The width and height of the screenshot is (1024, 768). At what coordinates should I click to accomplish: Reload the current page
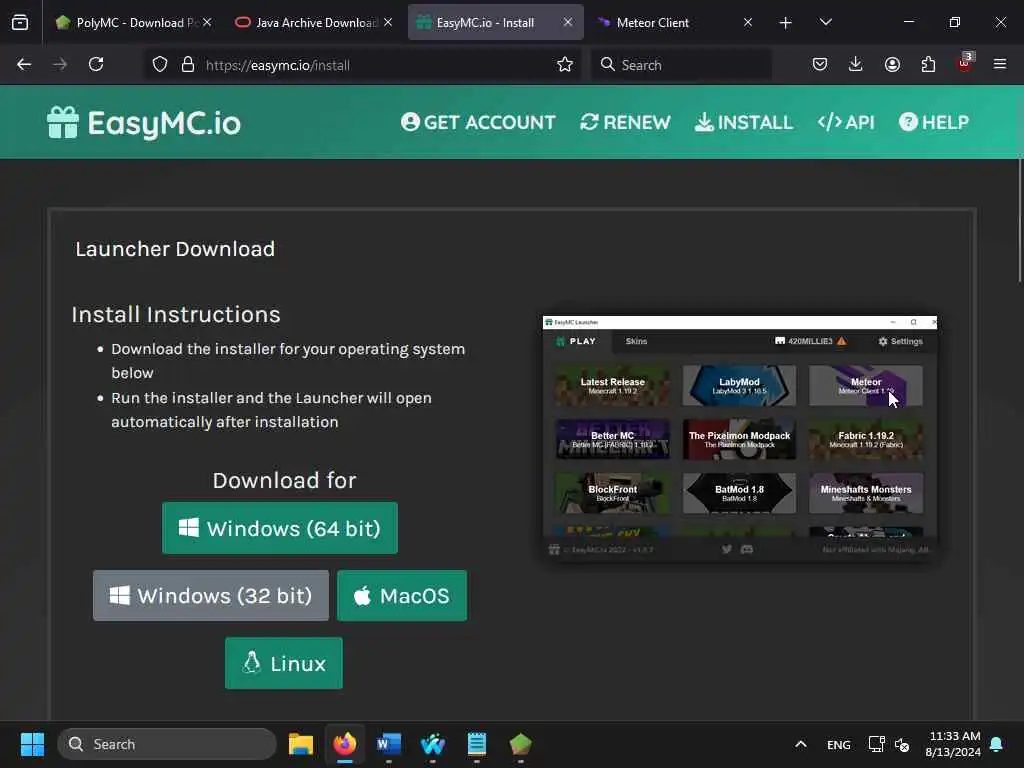point(96,65)
